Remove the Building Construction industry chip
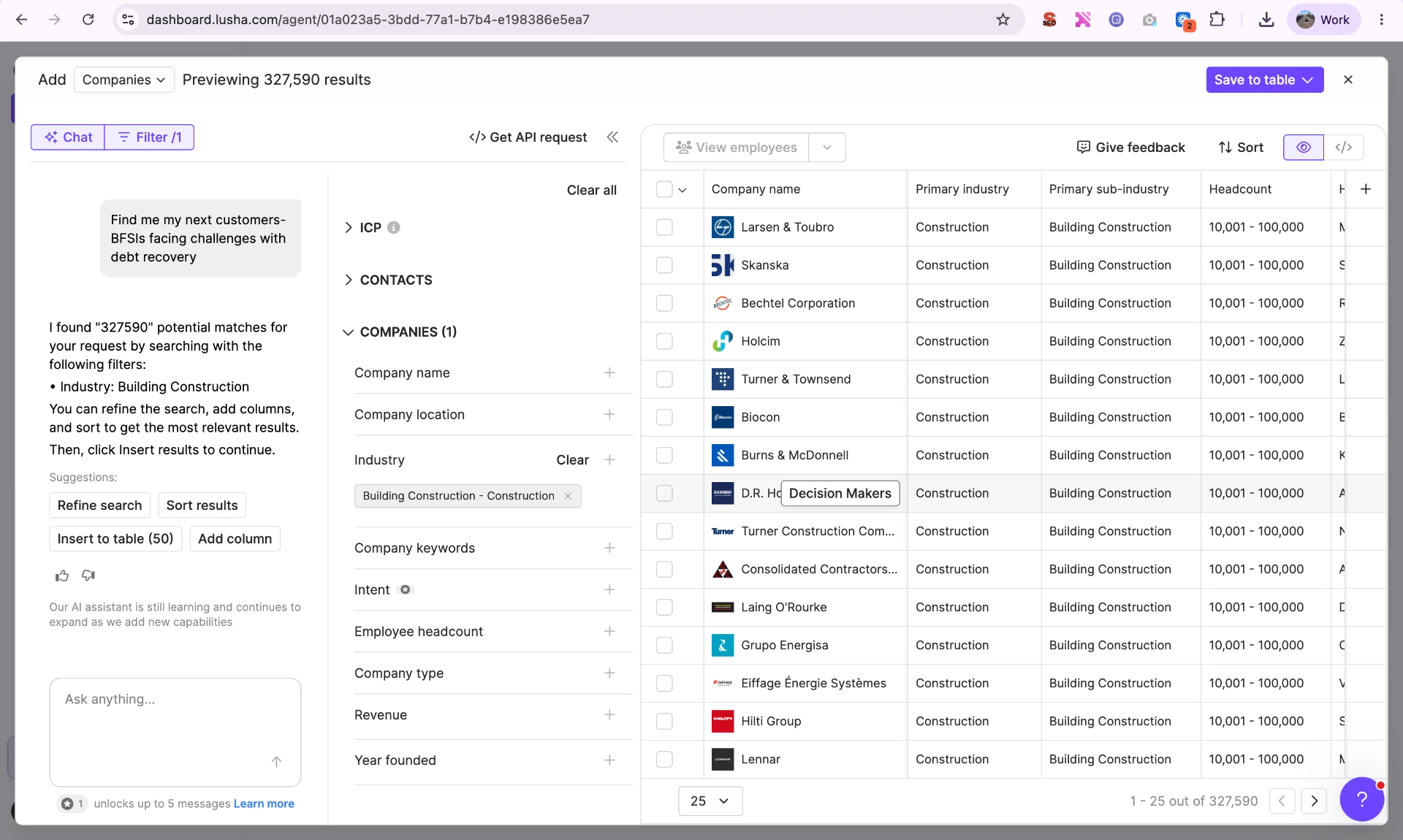This screenshot has width=1403, height=840. 568,496
